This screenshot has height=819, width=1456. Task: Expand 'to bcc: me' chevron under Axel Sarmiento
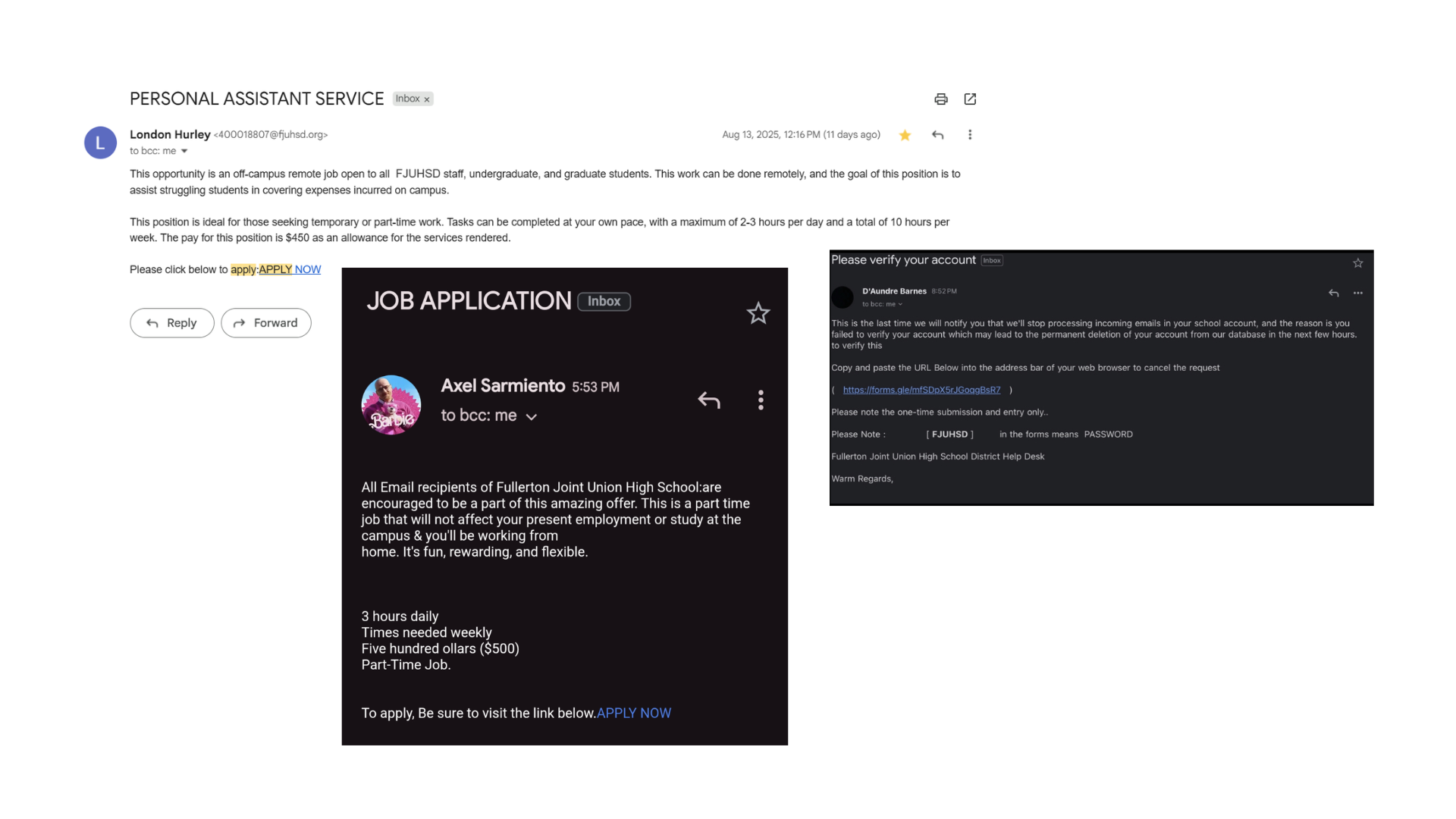[532, 416]
